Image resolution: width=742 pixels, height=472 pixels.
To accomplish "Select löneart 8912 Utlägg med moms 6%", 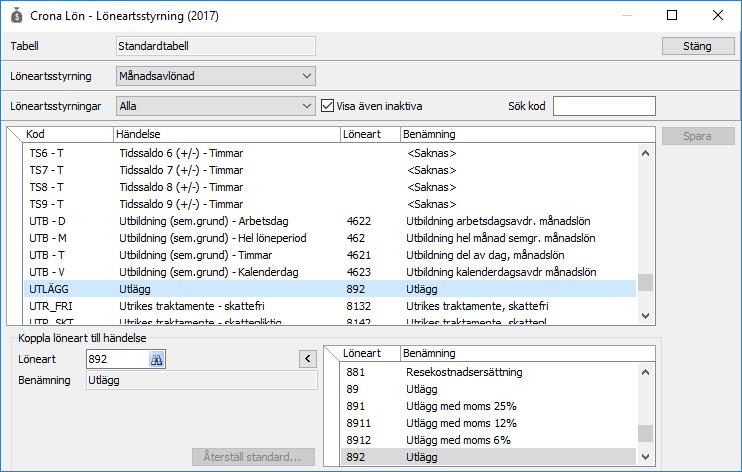I will tap(488, 440).
